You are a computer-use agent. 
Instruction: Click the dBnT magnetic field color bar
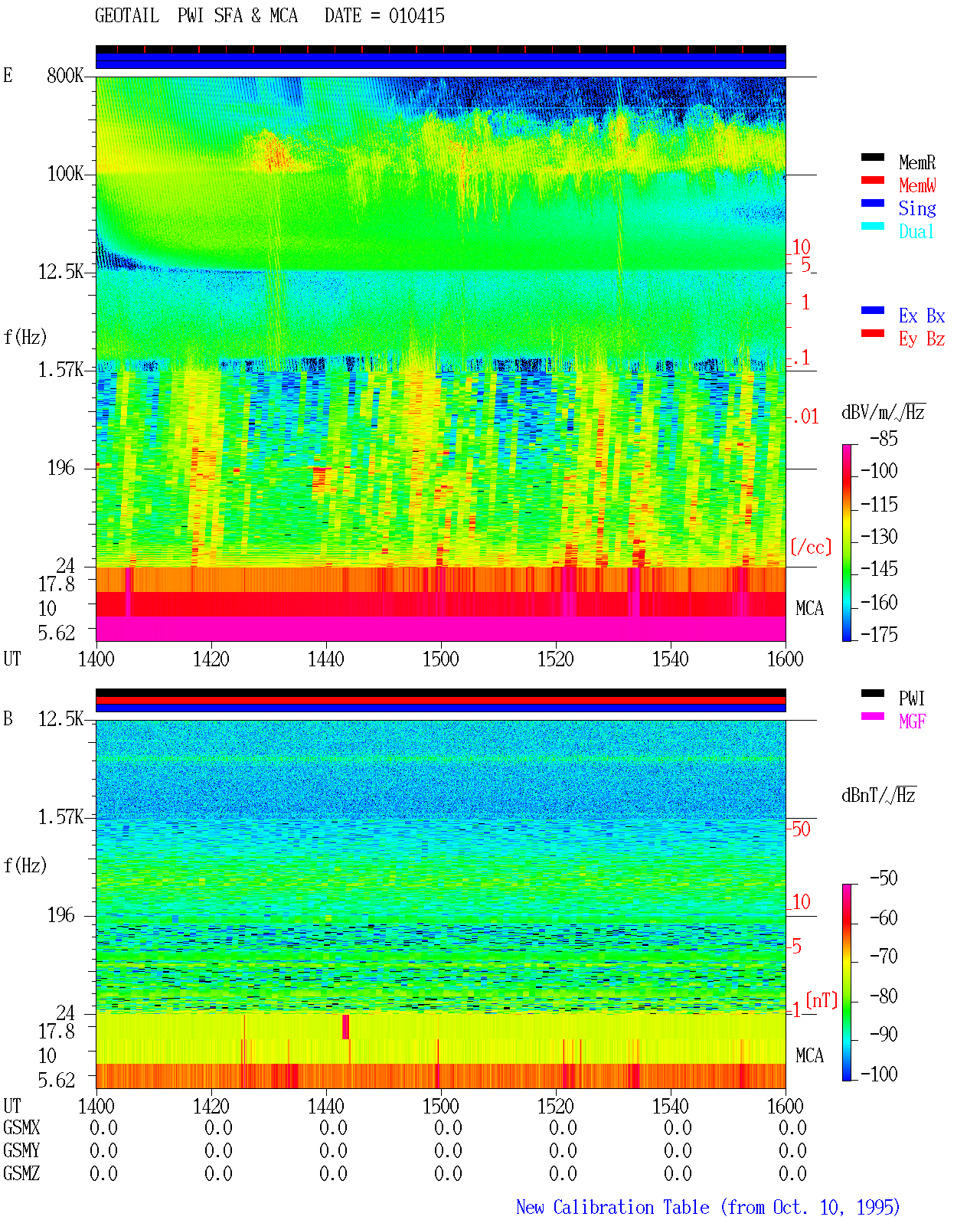pyautogui.click(x=847, y=983)
